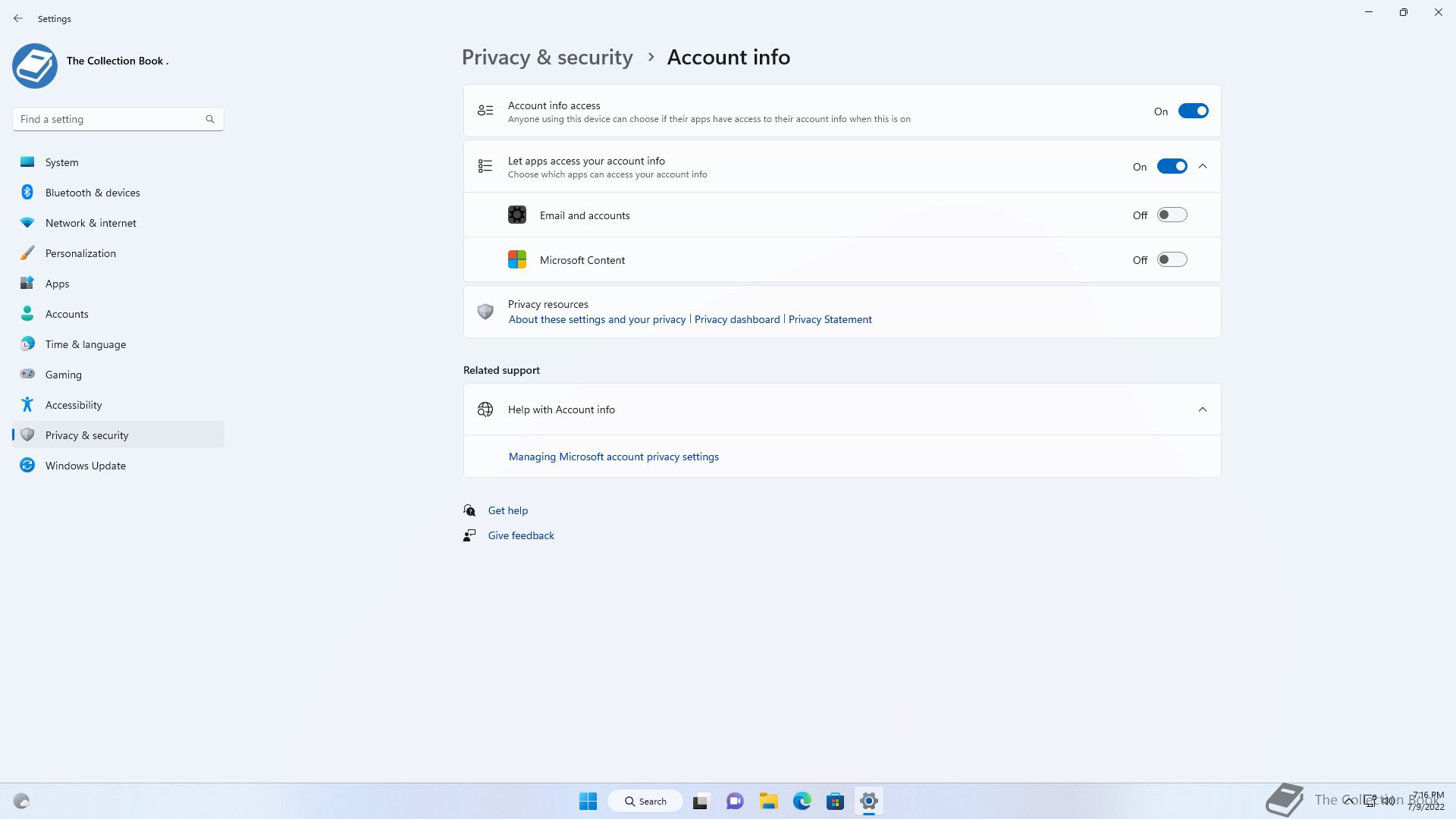
Task: Click the widgets icon on the taskbar
Action: [21, 801]
